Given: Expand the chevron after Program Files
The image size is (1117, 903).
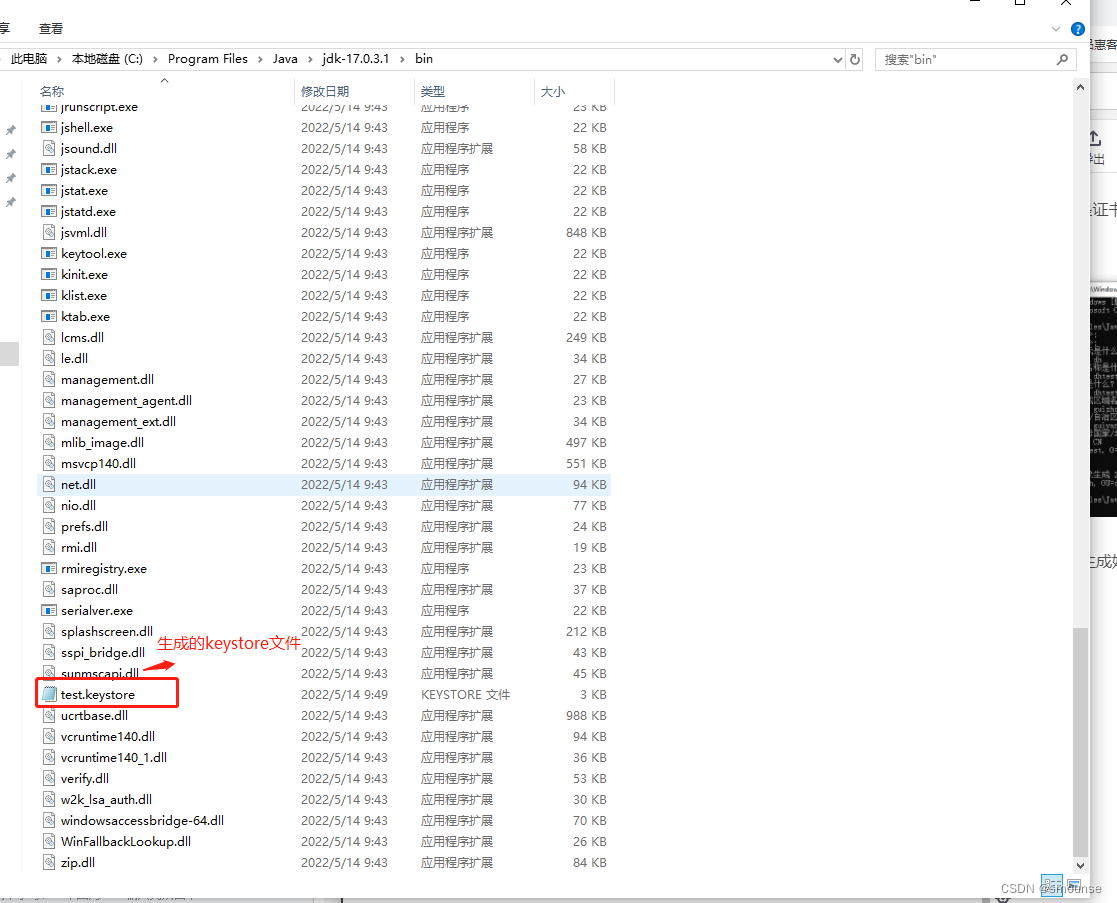Looking at the screenshot, I should (x=260, y=59).
